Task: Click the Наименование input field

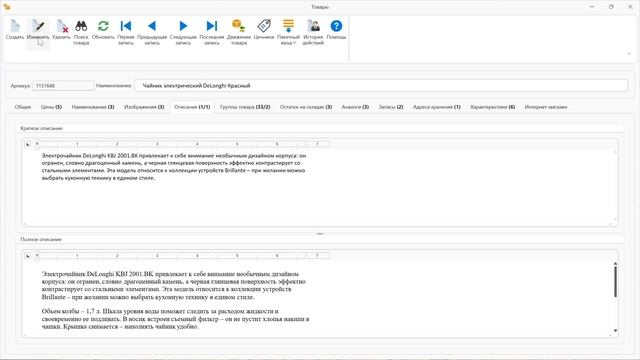Action: [381, 86]
